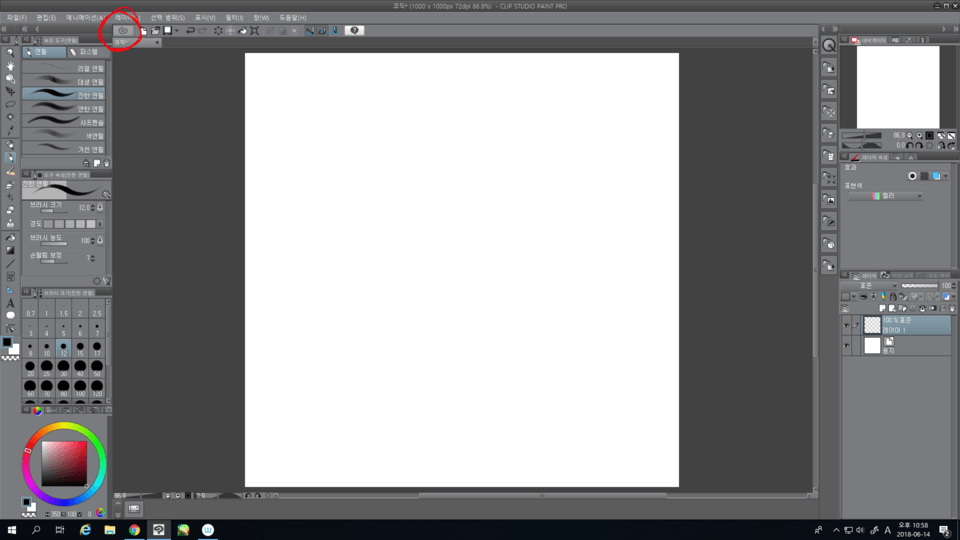Select the Eraser tool
Screen dimensions: 960x540
(x=10, y=210)
